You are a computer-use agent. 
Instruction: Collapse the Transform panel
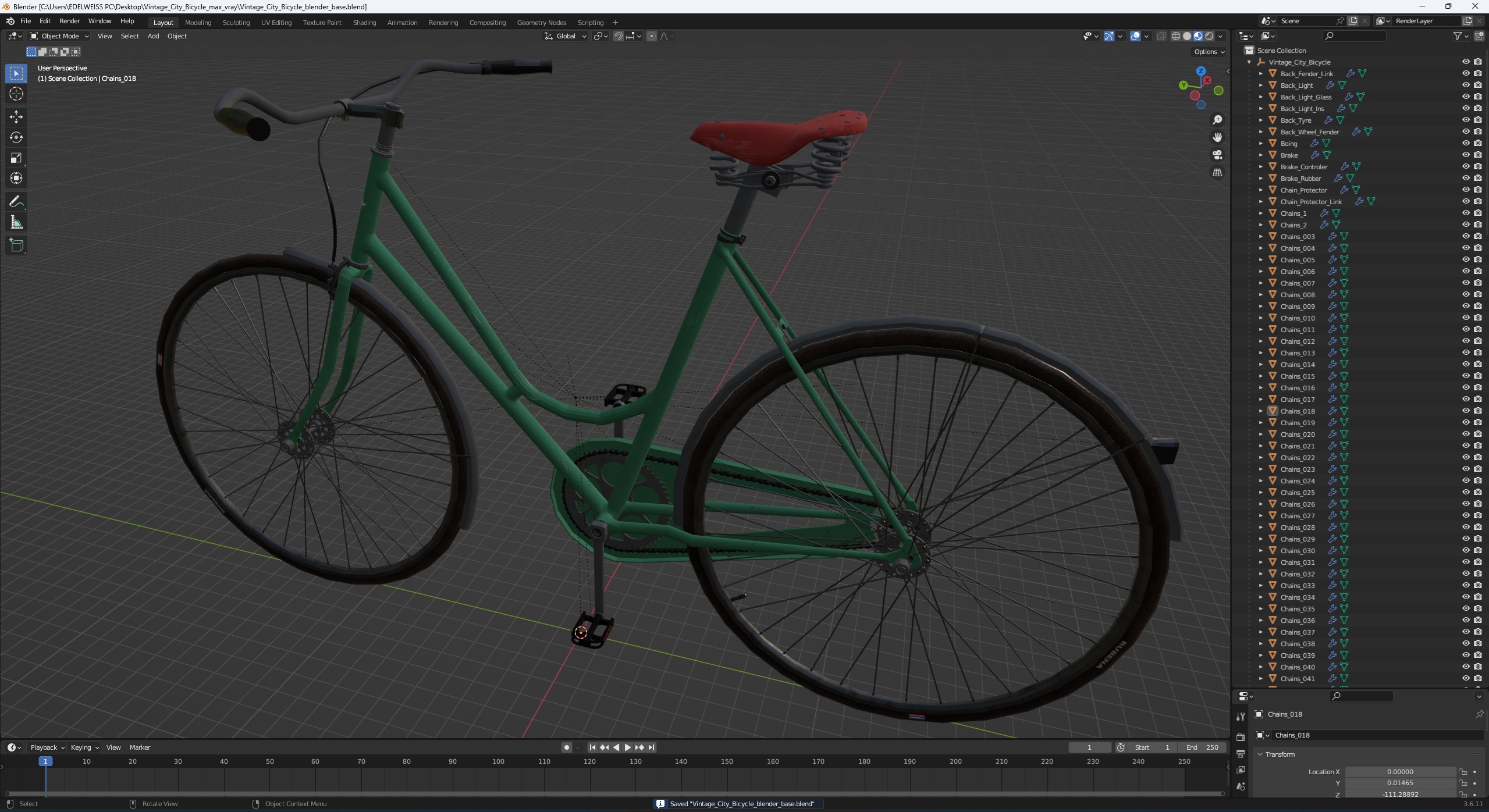click(x=1260, y=754)
